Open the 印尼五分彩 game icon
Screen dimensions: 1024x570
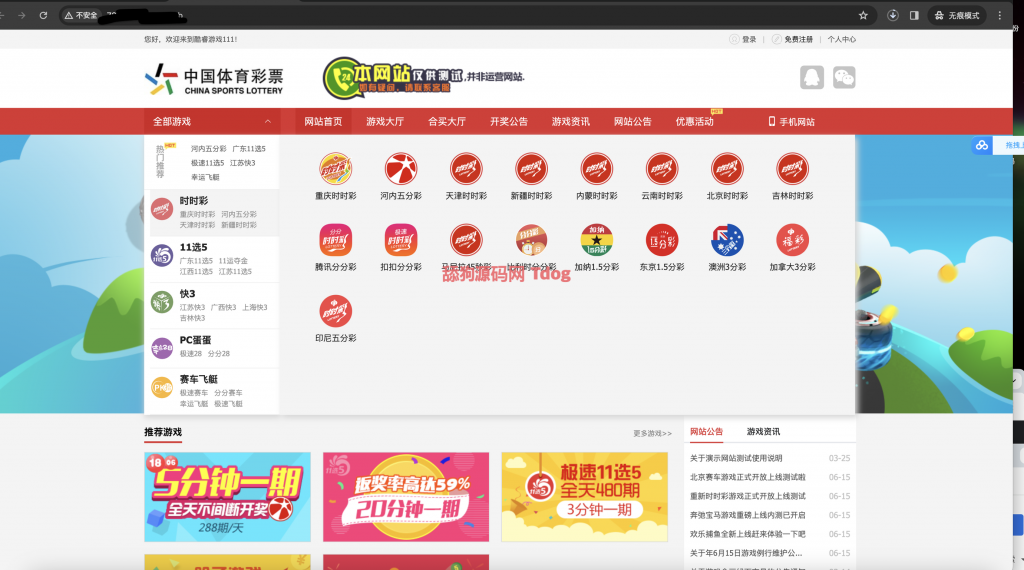click(x=335, y=311)
